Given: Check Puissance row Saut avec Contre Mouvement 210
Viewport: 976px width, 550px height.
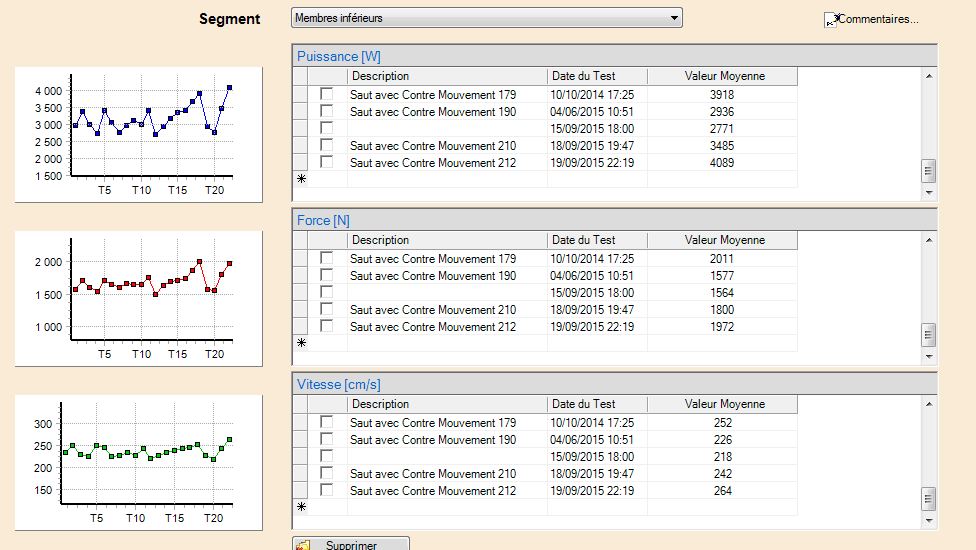Looking at the screenshot, I should point(326,145).
